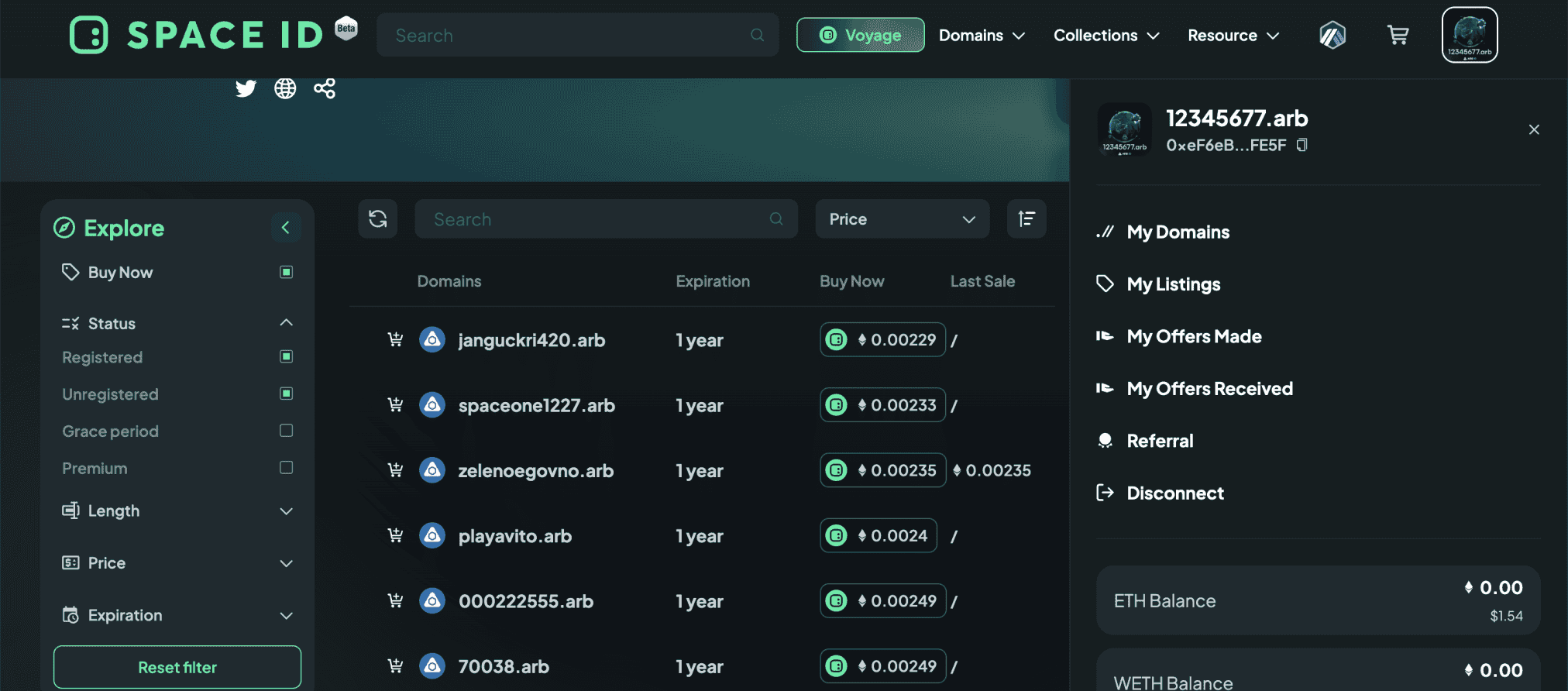Viewport: 1568px width, 691px height.
Task: Copy wallet address 0xeF6eB...FE5F
Action: pos(1302,145)
